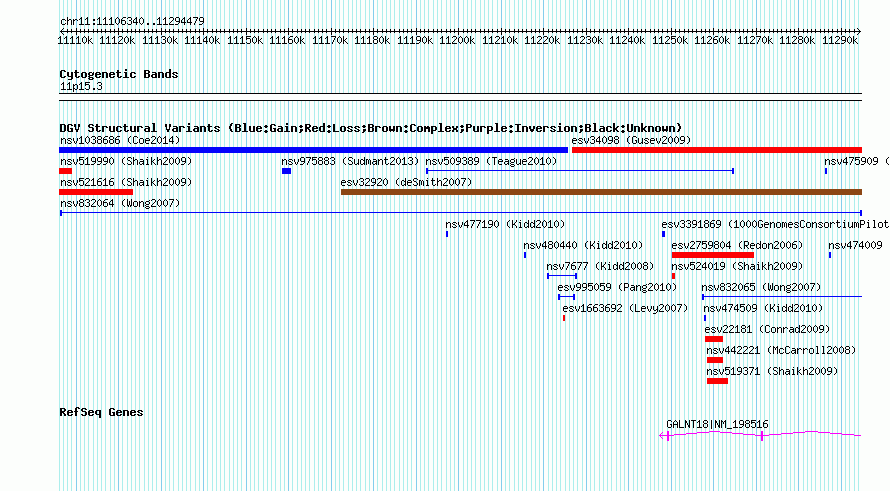
Task: Select the esv22181 (Conrad2009) red bar
Action: pos(713,339)
